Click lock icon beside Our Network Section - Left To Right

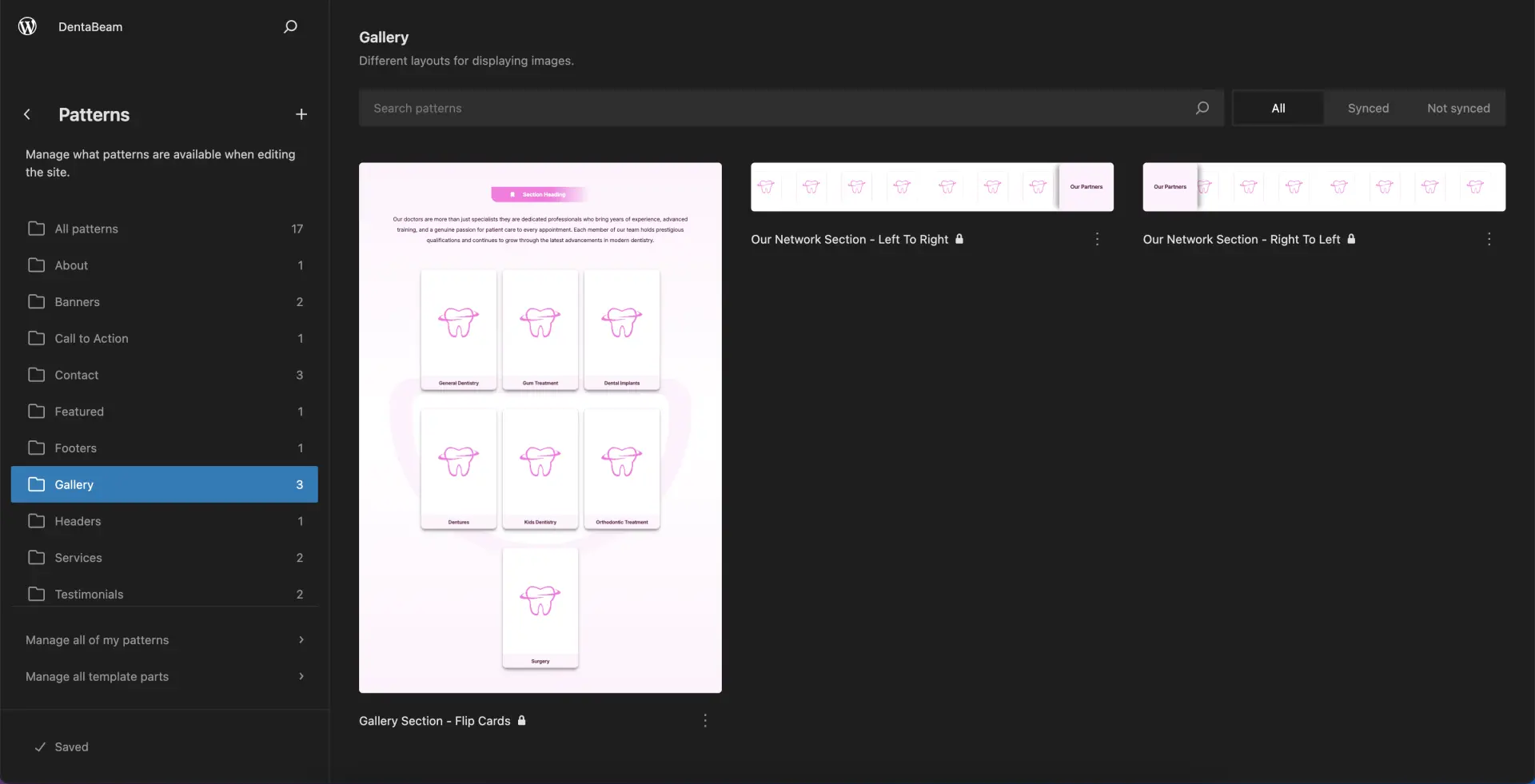pos(959,238)
